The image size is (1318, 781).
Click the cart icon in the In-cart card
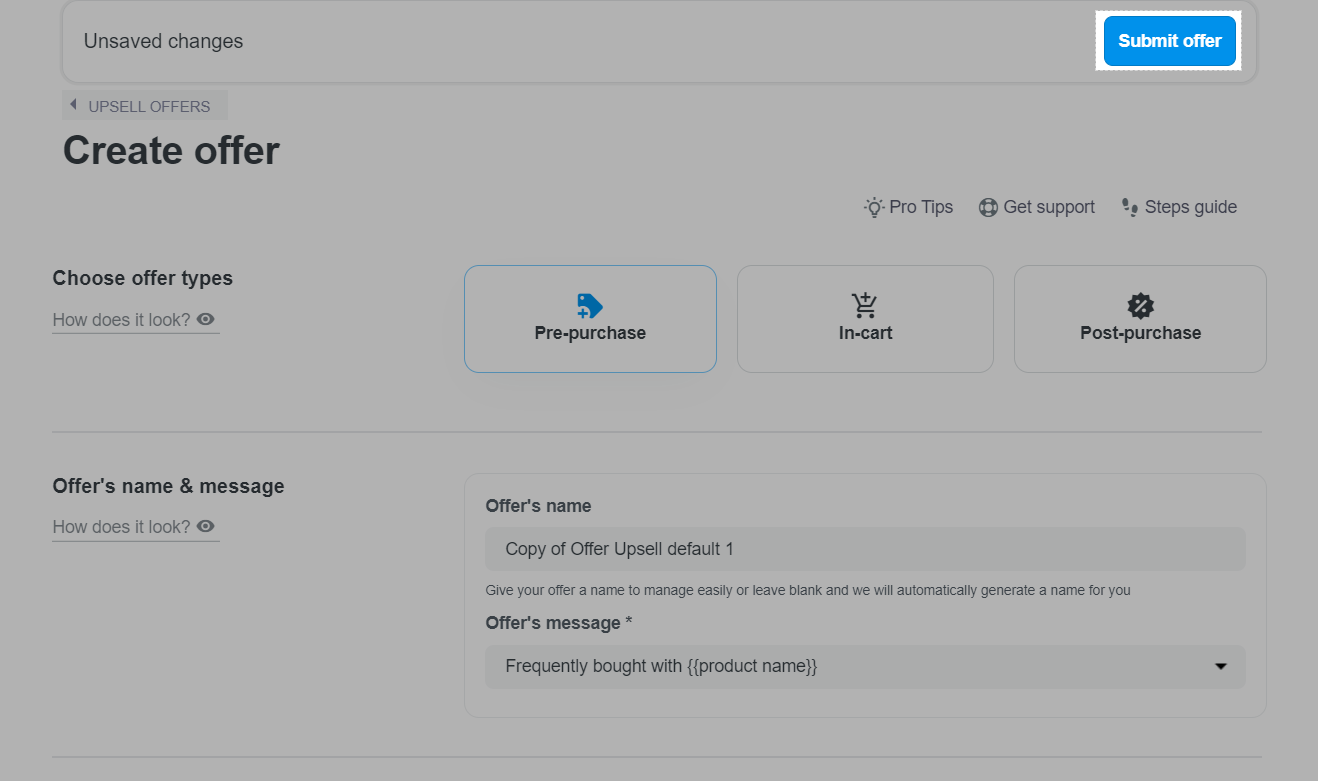pyautogui.click(x=865, y=306)
